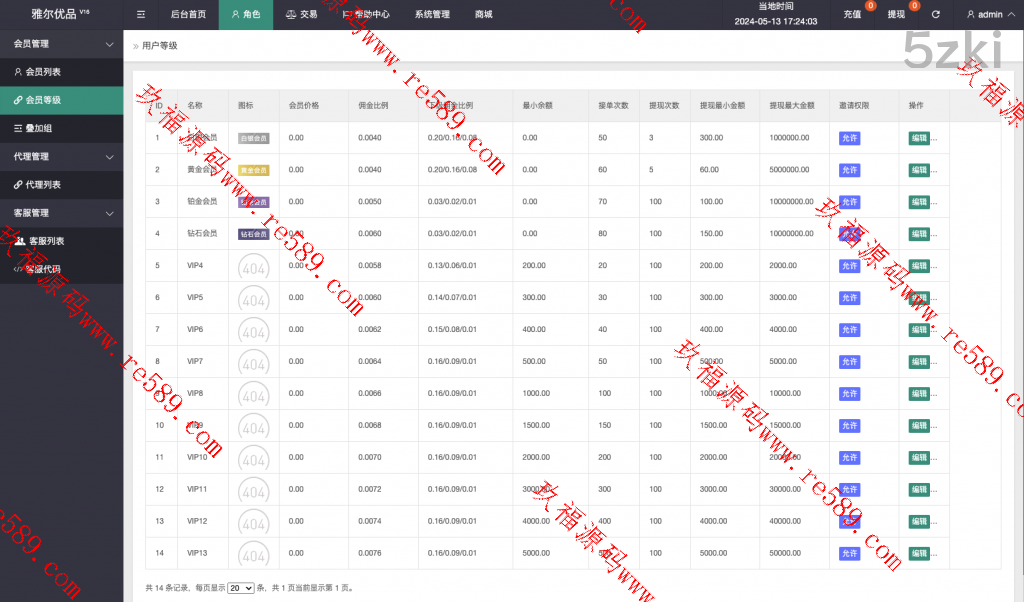Click the refresh icon in top bar
This screenshot has width=1024, height=602.
click(935, 15)
